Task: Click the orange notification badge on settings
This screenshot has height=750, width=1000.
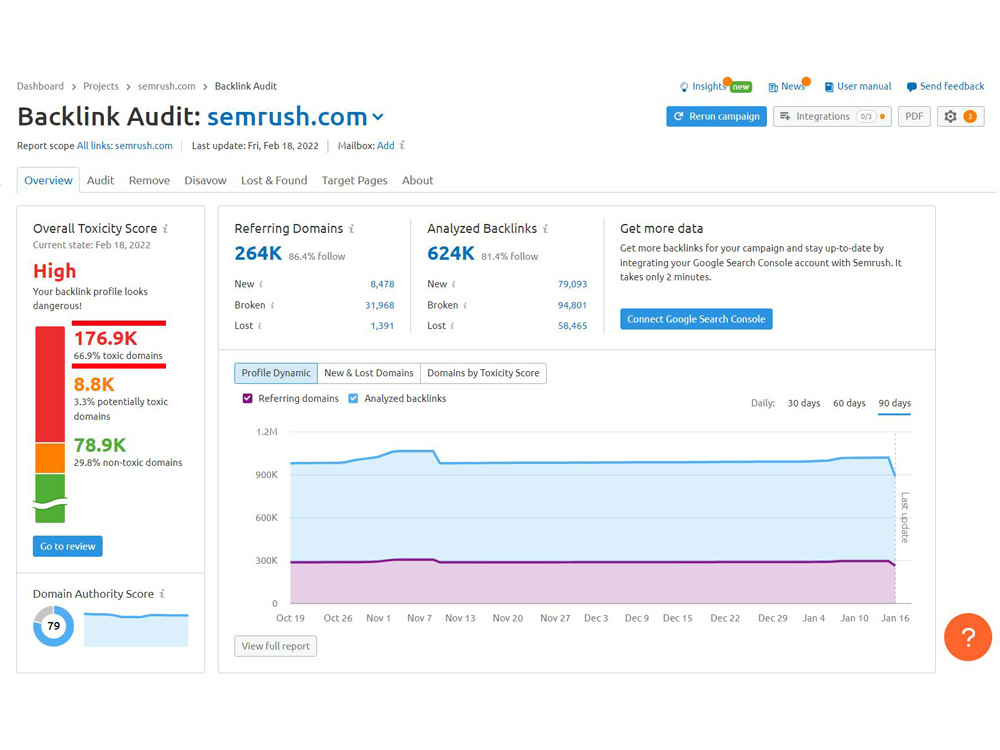Action: click(969, 116)
